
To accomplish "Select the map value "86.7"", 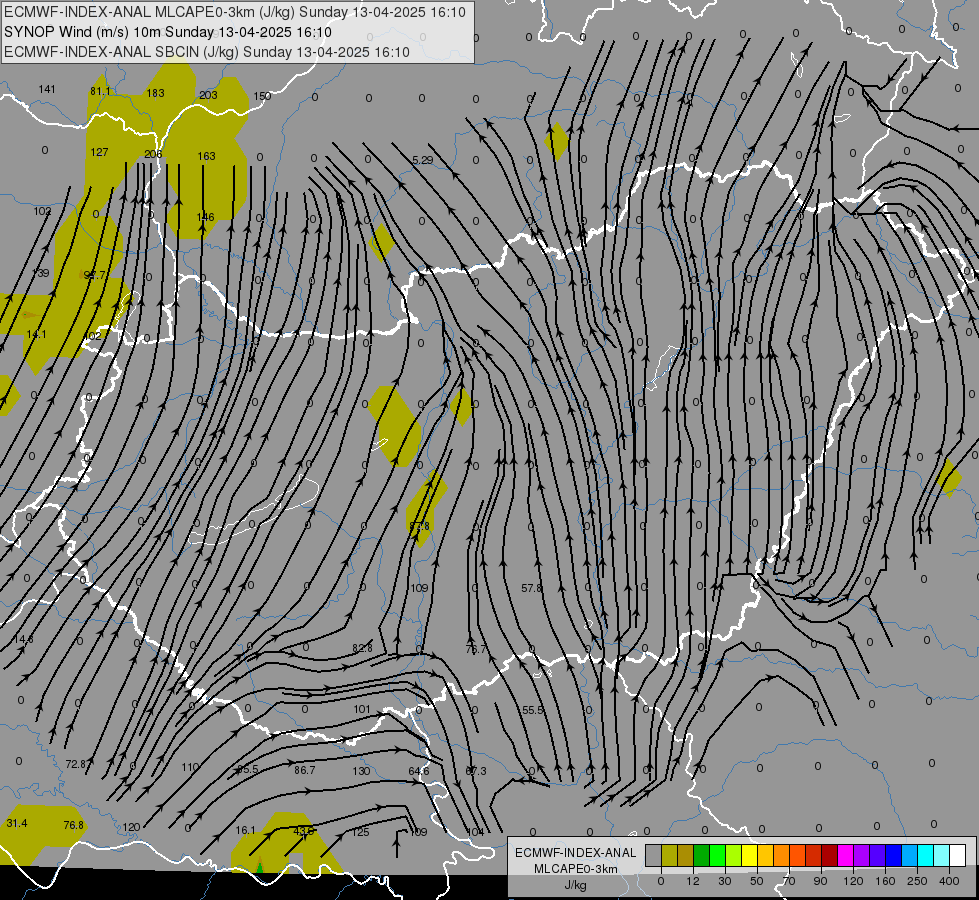I will click(x=305, y=770).
